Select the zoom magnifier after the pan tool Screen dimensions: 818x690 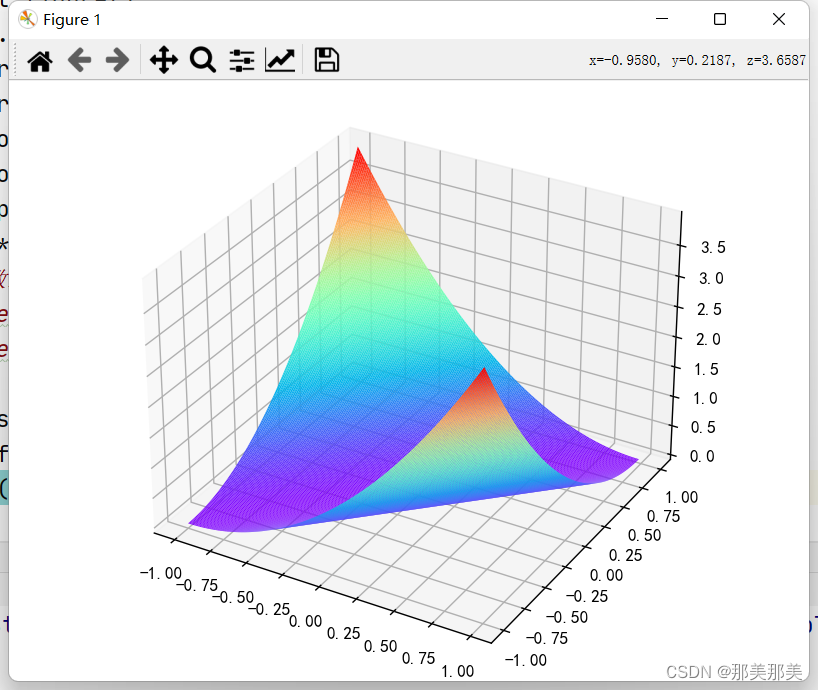click(203, 60)
